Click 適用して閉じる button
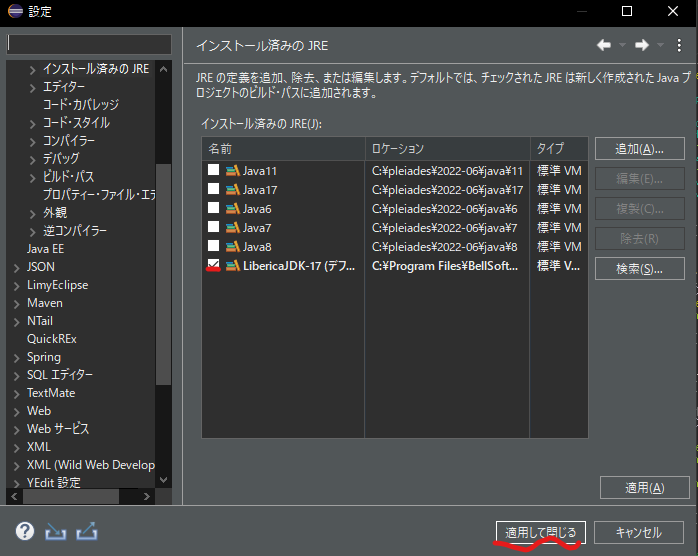 541,532
